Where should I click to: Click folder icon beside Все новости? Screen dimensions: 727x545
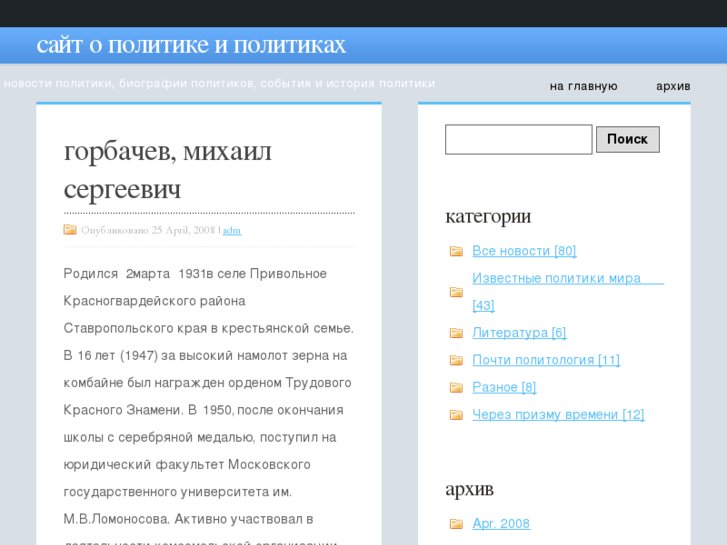[x=456, y=251]
